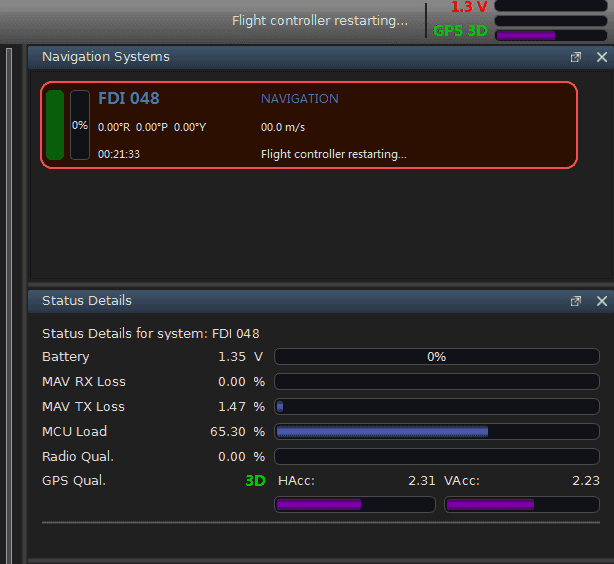Click the HAcc purple accuracy bar

tap(355, 505)
